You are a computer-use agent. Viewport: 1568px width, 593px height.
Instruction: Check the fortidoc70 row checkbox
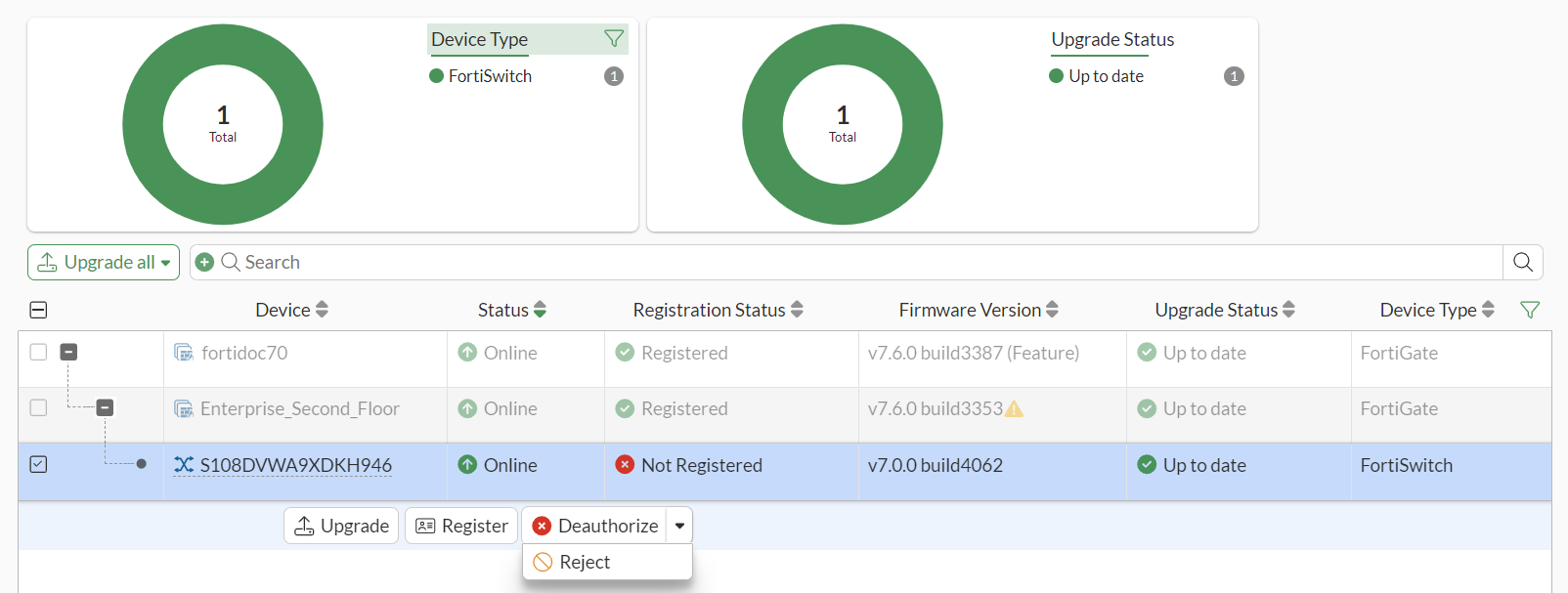point(38,352)
